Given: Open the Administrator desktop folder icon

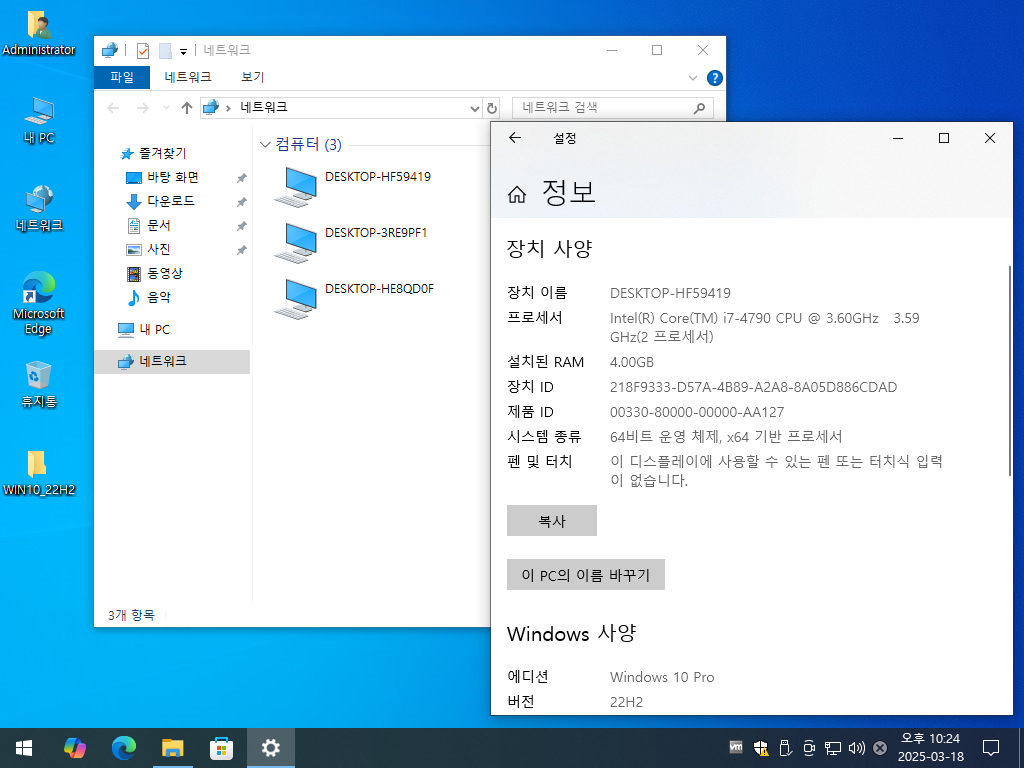Looking at the screenshot, I should 39,33.
